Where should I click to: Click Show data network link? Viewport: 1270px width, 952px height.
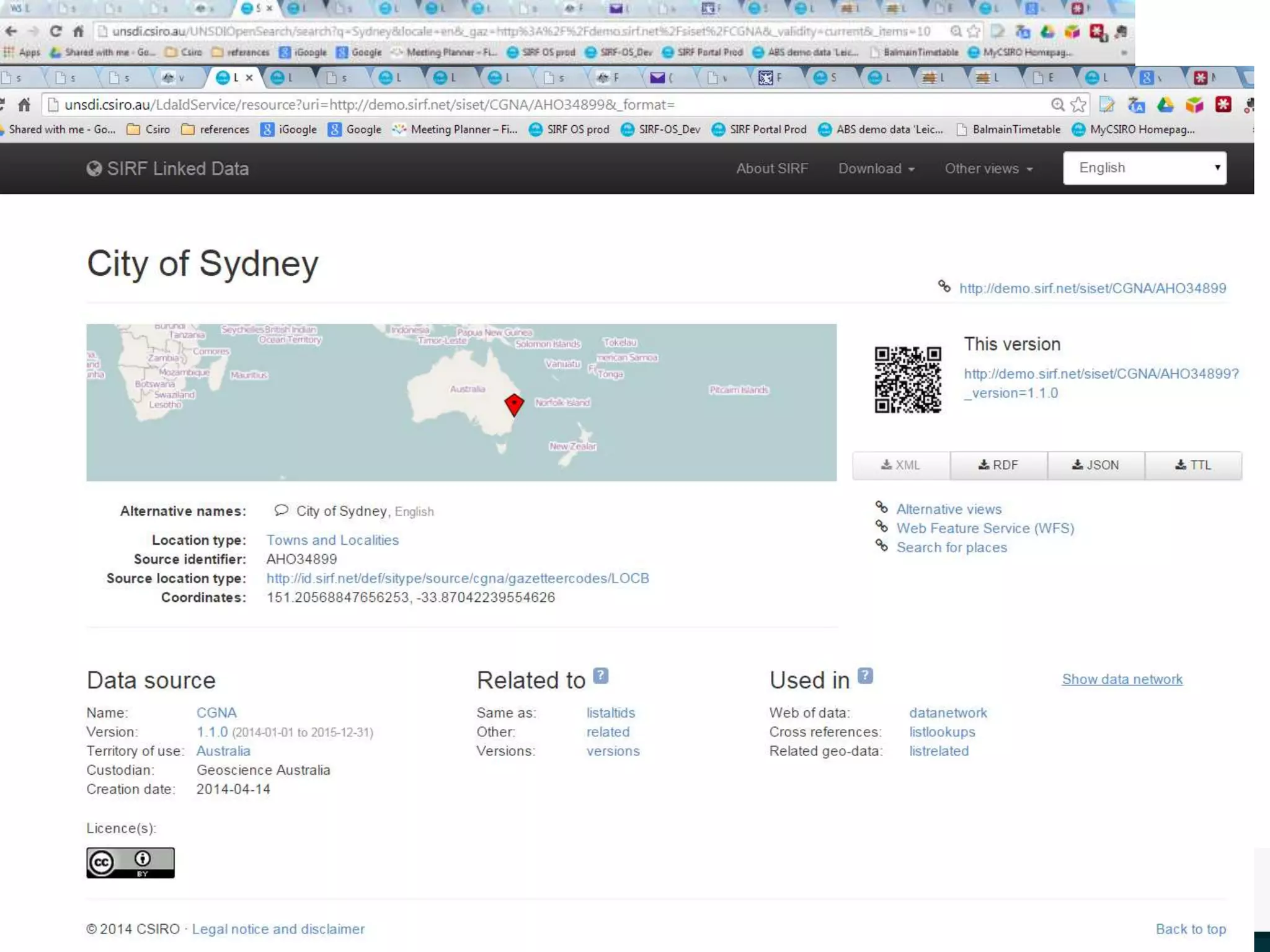1122,680
